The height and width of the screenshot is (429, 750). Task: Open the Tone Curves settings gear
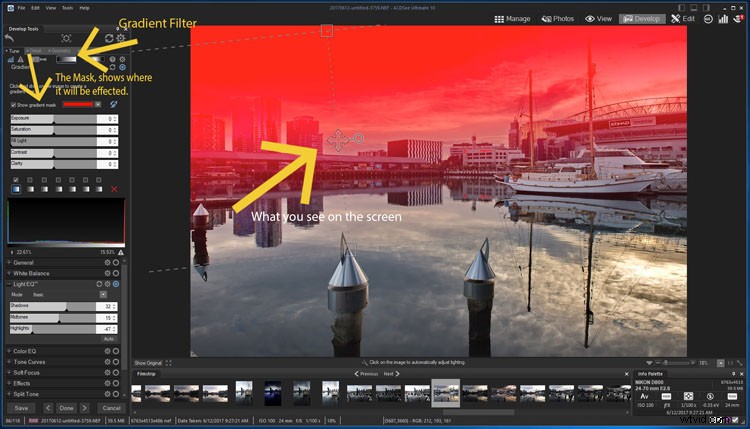[108, 362]
